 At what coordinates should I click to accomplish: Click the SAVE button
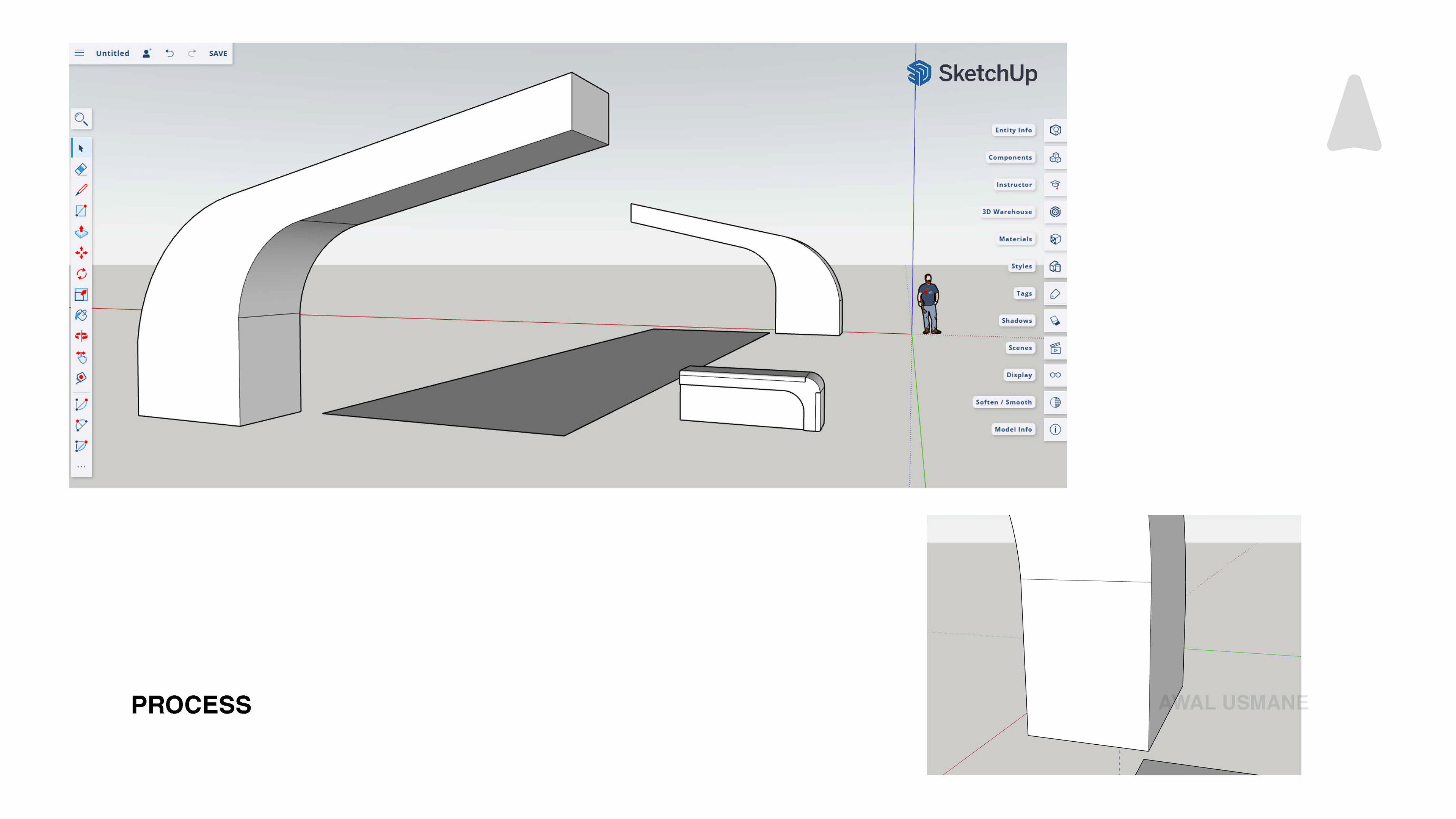pyautogui.click(x=218, y=53)
